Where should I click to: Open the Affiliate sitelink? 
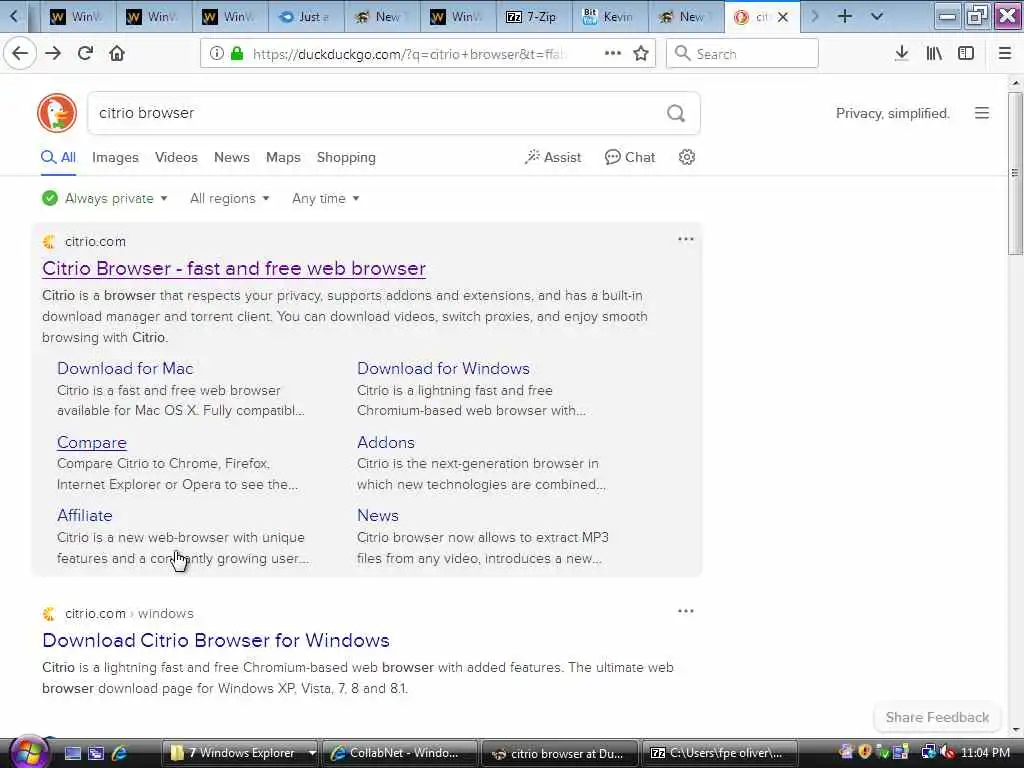click(x=84, y=515)
